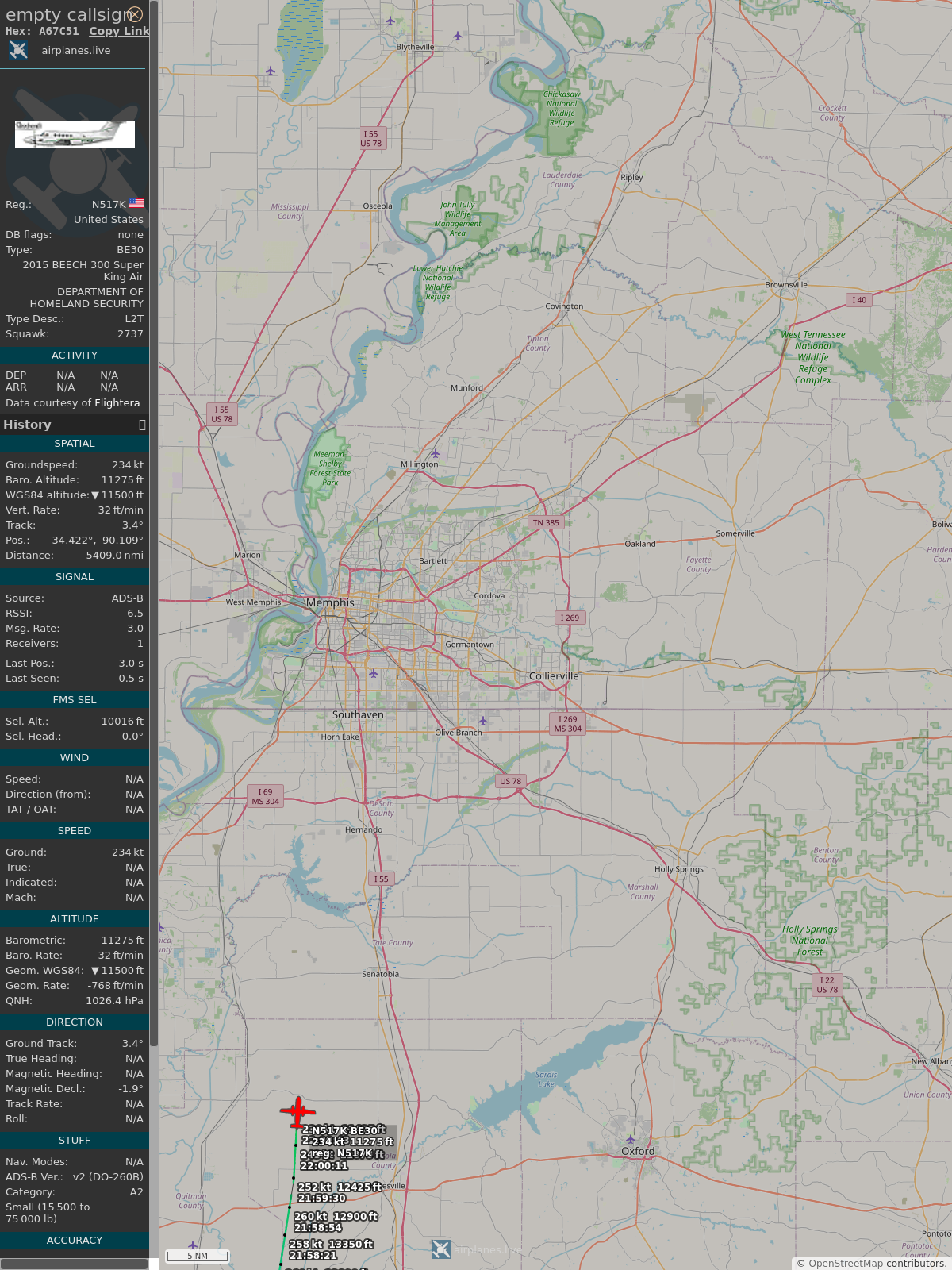The height and width of the screenshot is (1270, 952).
Task: Click the selected altitude 10016 ft value
Action: (x=122, y=722)
